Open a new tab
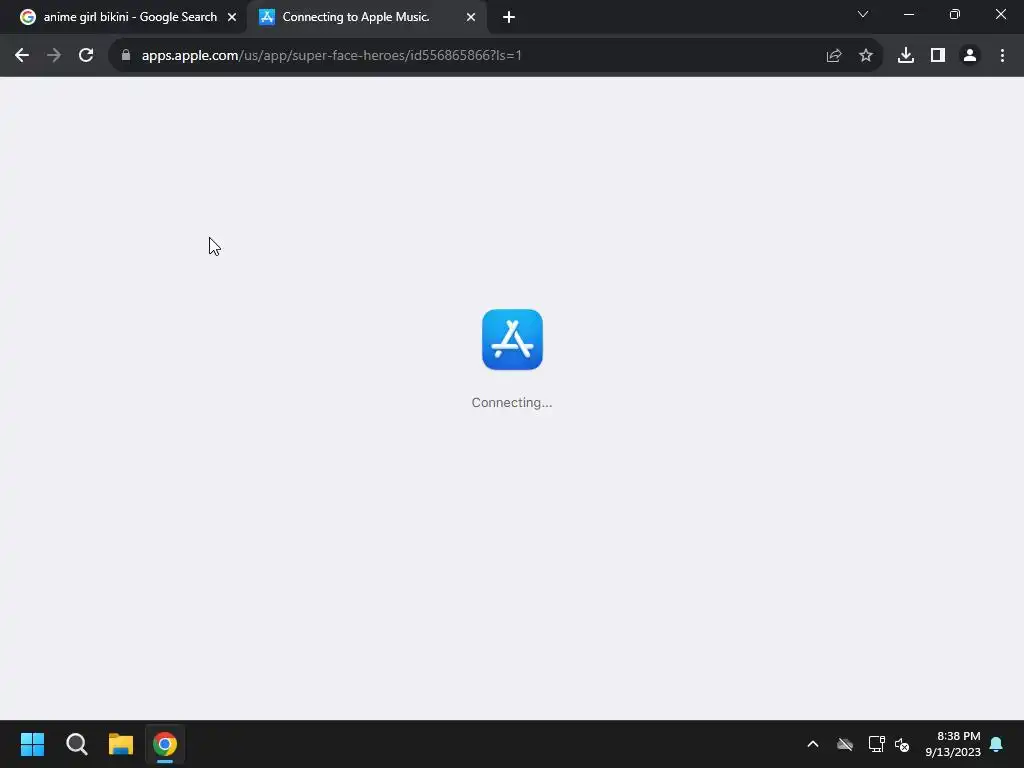Viewport: 1024px width, 768px height. tap(509, 17)
